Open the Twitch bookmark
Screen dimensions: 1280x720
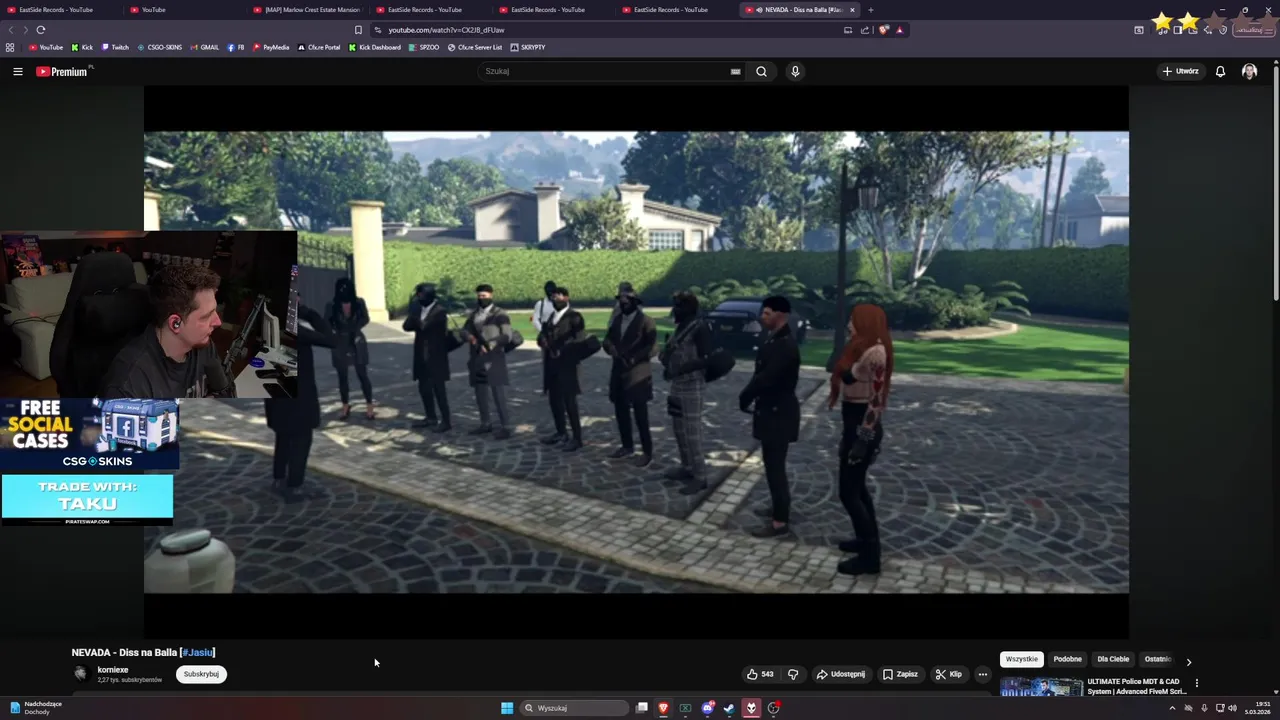click(x=115, y=47)
